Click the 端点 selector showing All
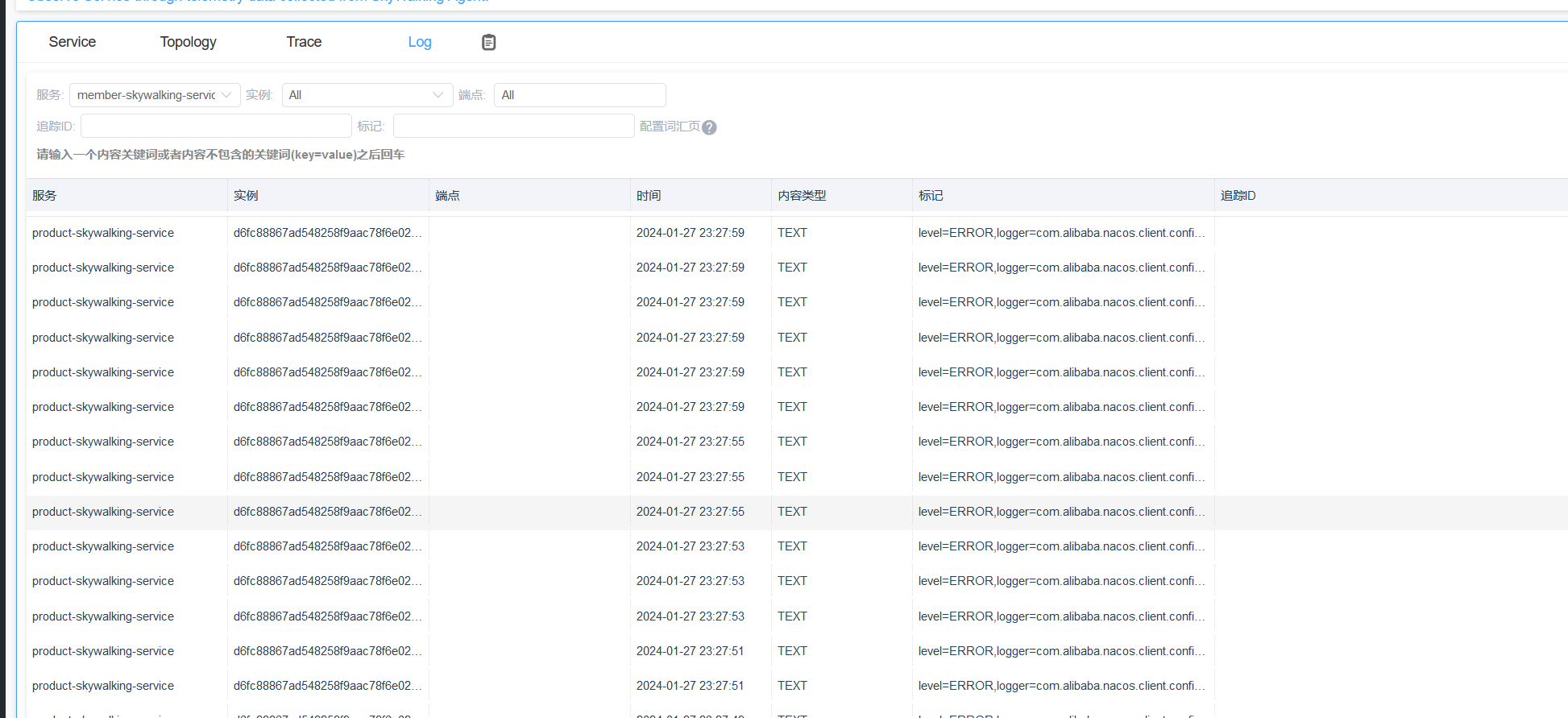The image size is (1568, 718). (x=579, y=95)
